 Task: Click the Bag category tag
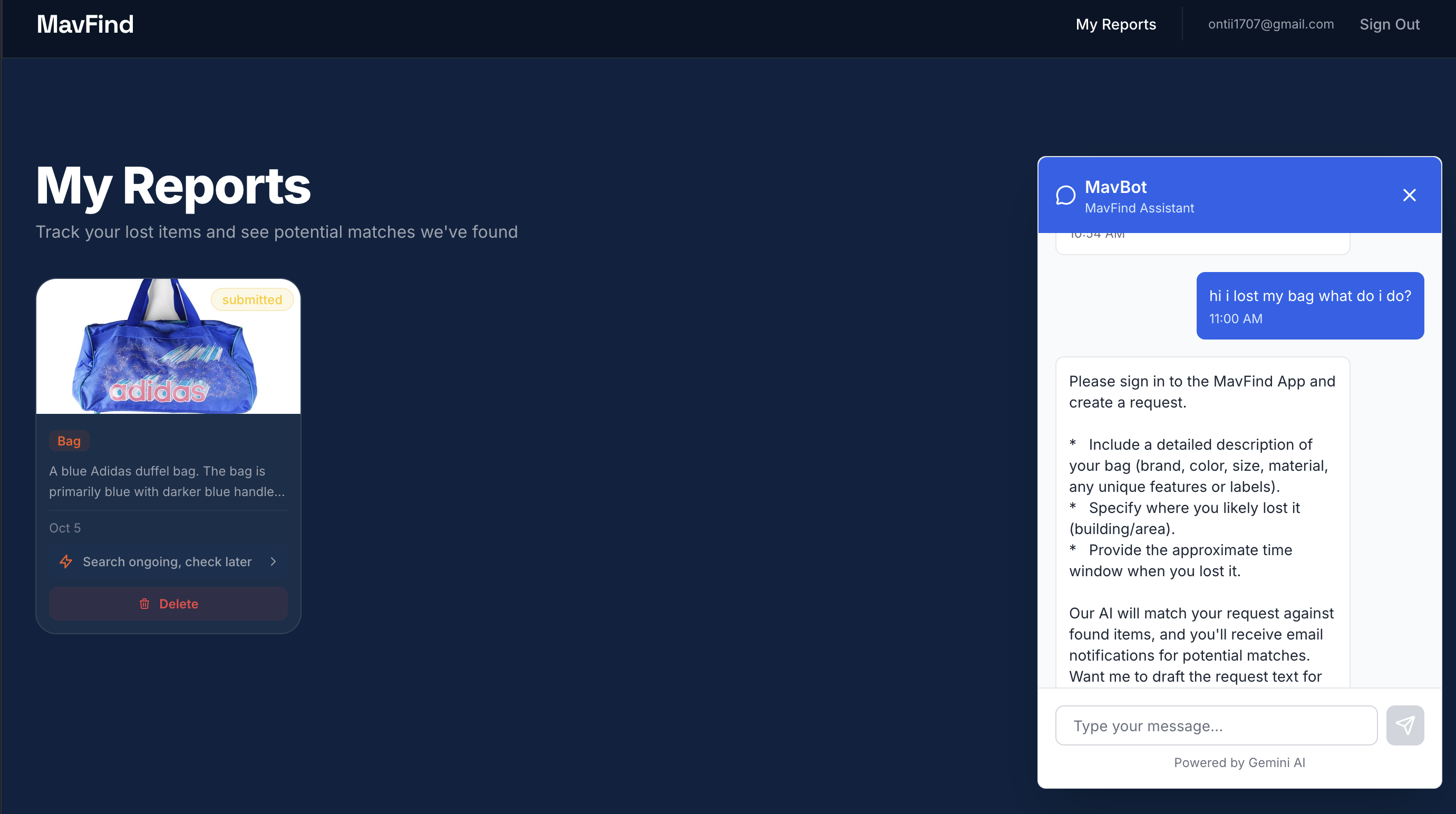[x=69, y=441]
